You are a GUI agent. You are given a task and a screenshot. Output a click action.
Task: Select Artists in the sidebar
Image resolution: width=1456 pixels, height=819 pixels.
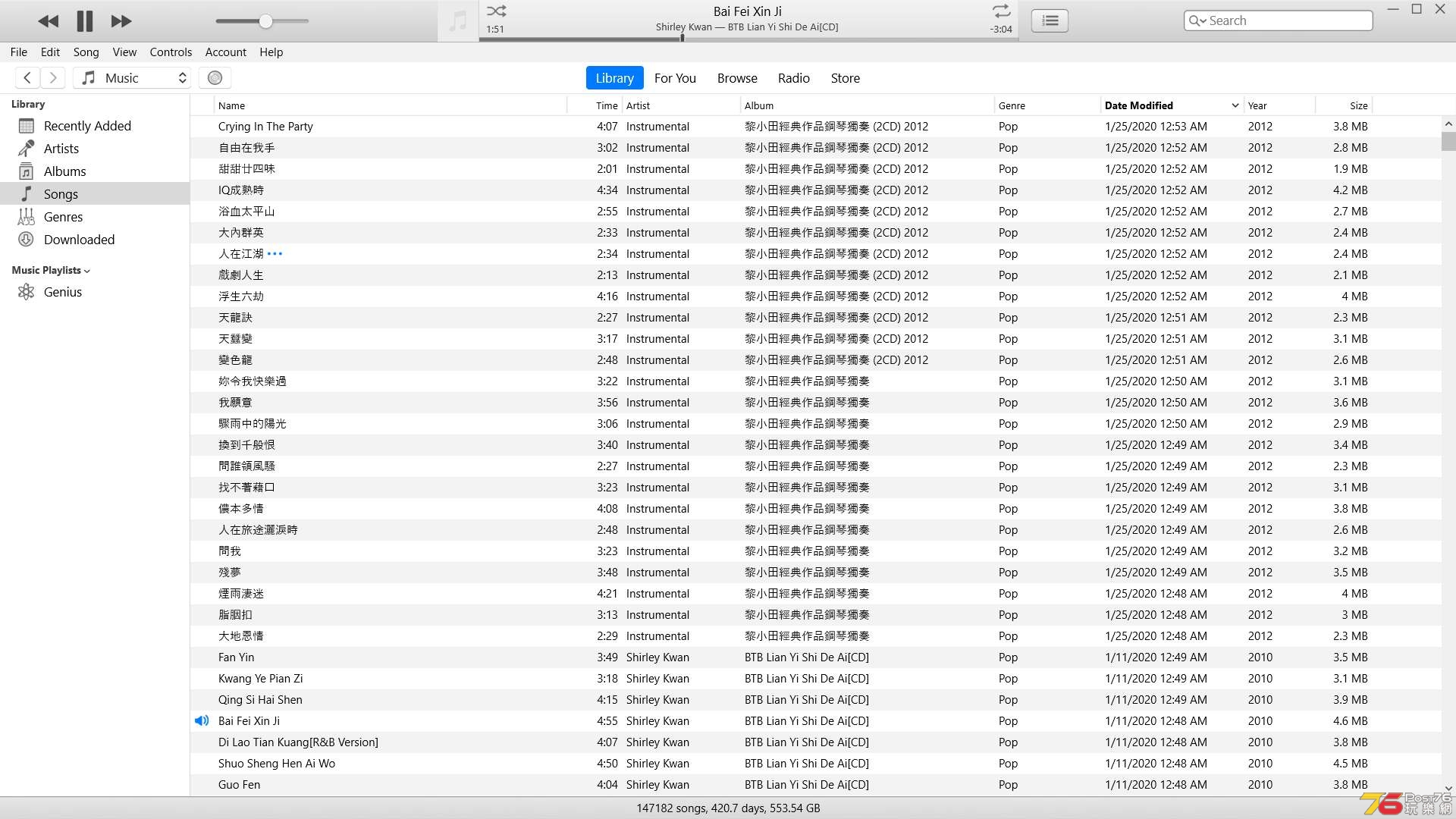pyautogui.click(x=95, y=149)
